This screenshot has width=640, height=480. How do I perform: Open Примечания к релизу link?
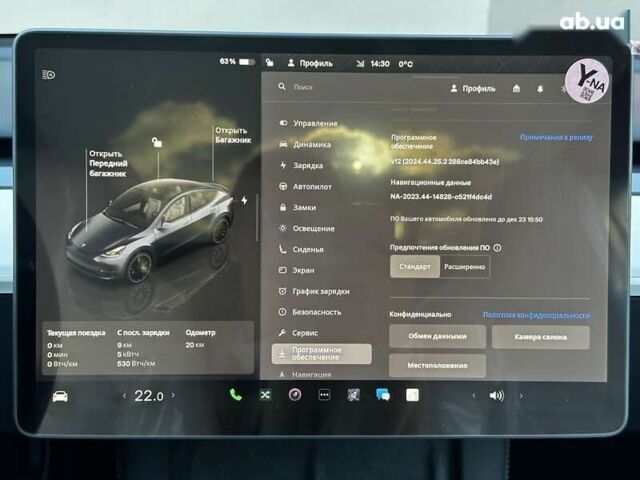556,138
